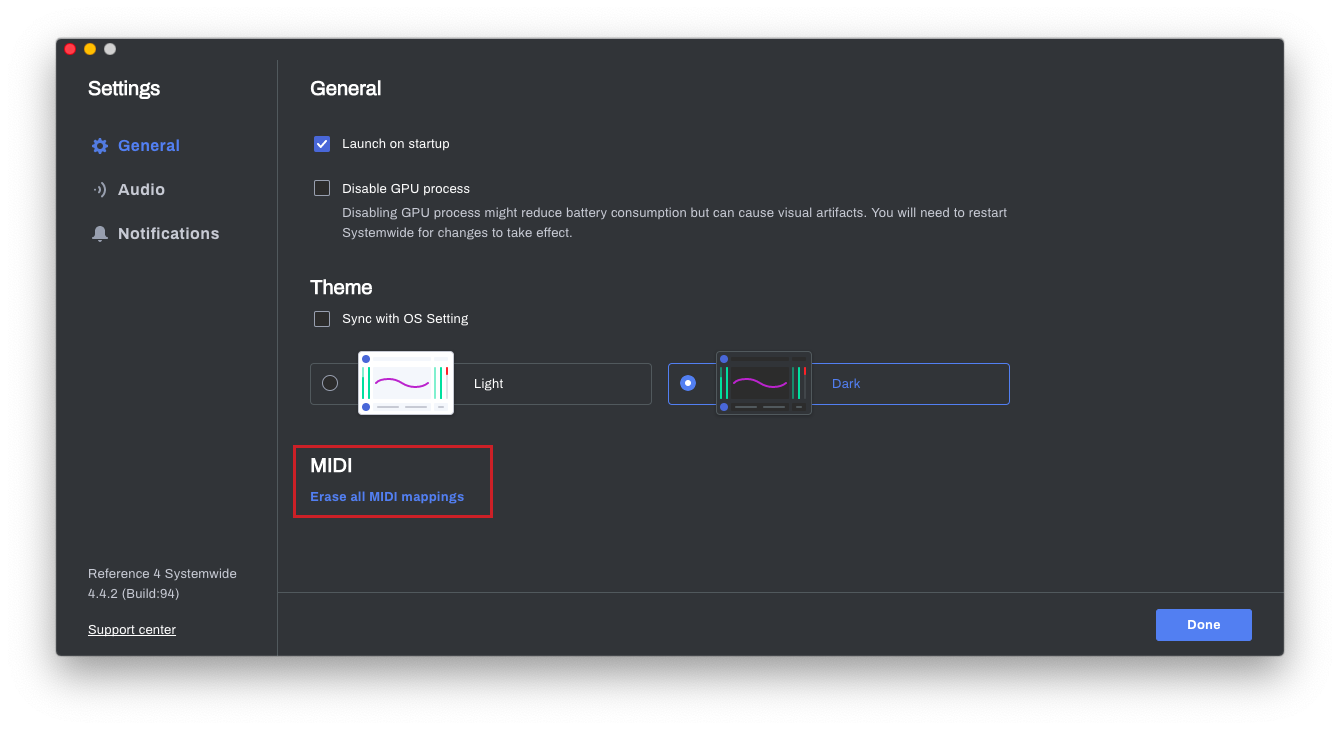
Task: Click the Dark theme preview thumbnail
Action: [x=764, y=383]
